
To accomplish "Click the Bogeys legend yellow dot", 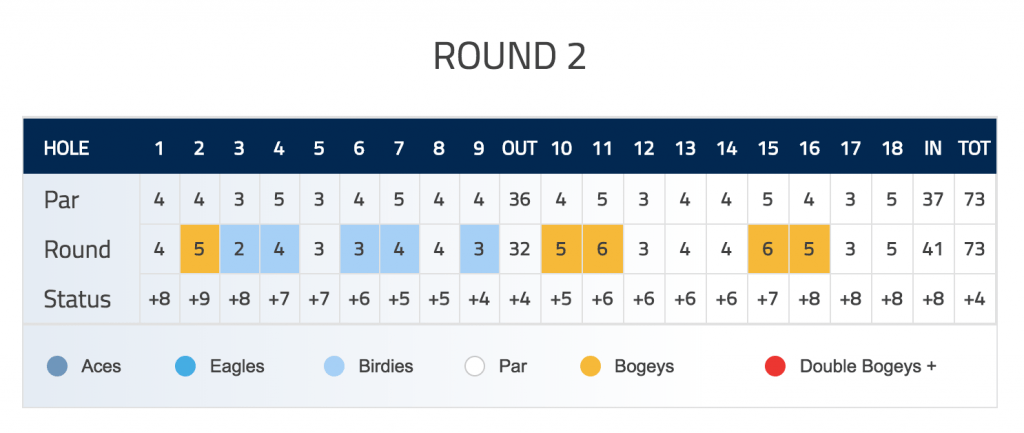I will point(590,366).
